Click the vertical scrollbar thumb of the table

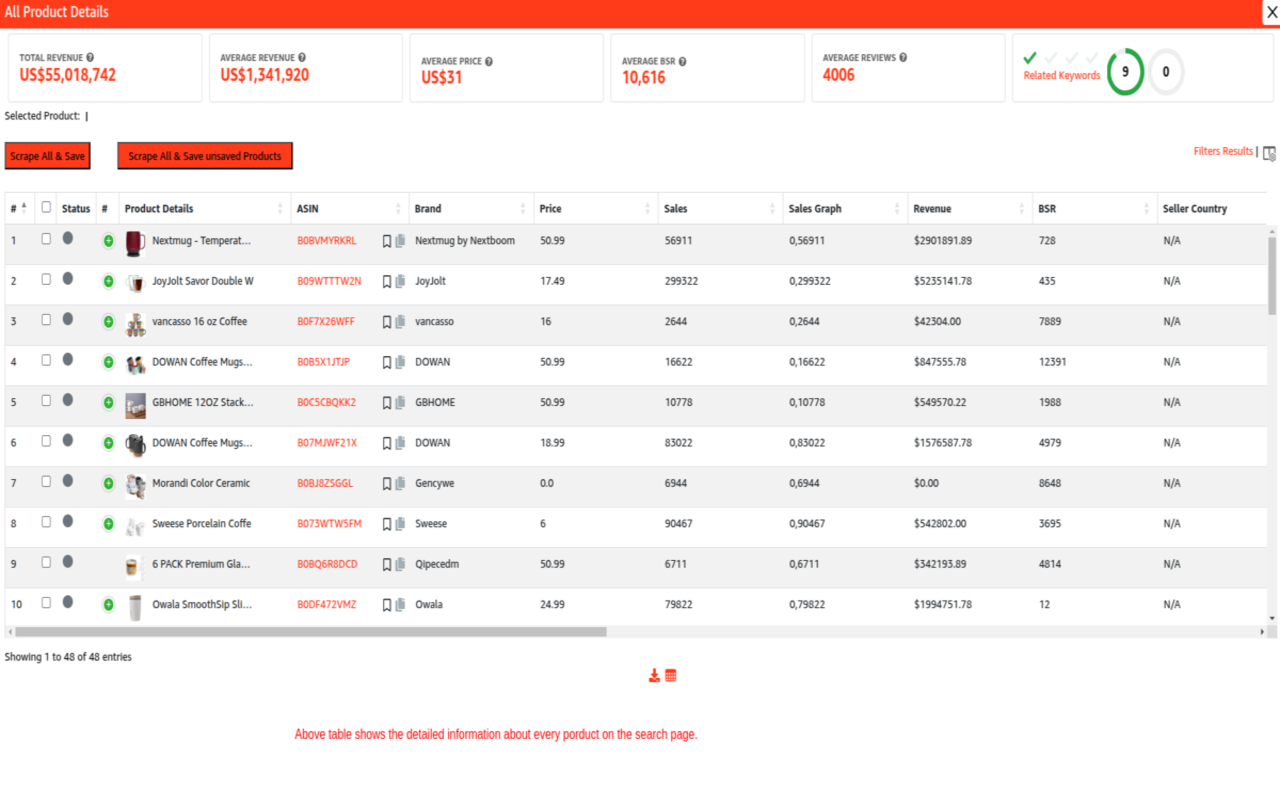tap(1272, 276)
